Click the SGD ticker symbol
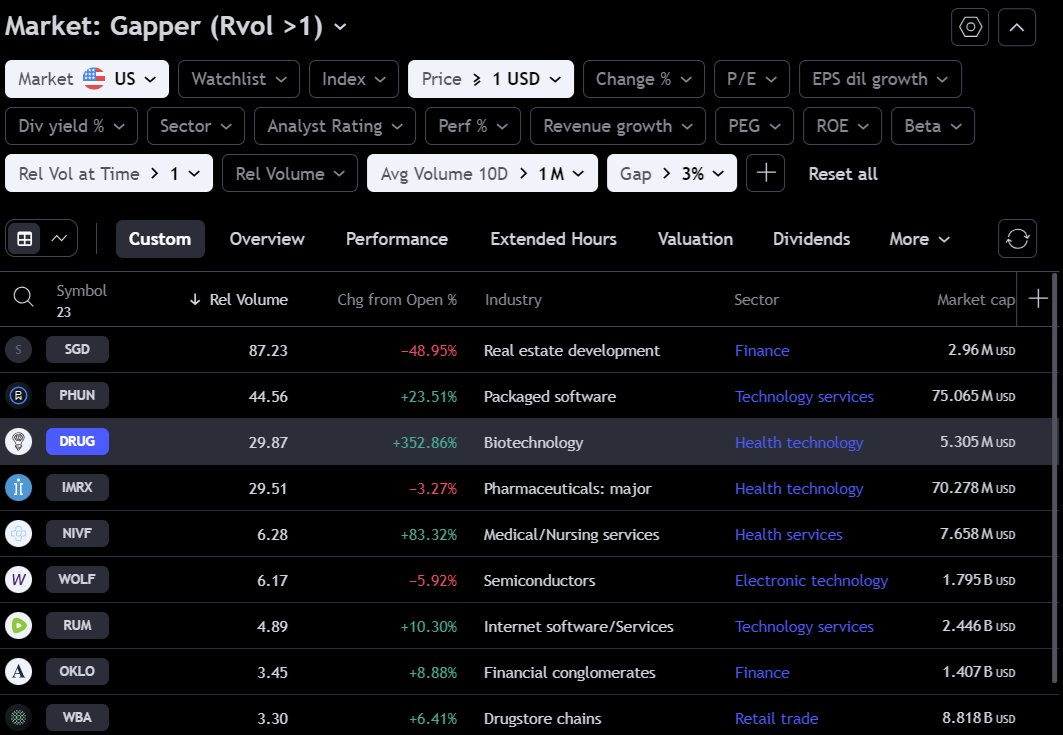1063x735 pixels. coord(77,349)
